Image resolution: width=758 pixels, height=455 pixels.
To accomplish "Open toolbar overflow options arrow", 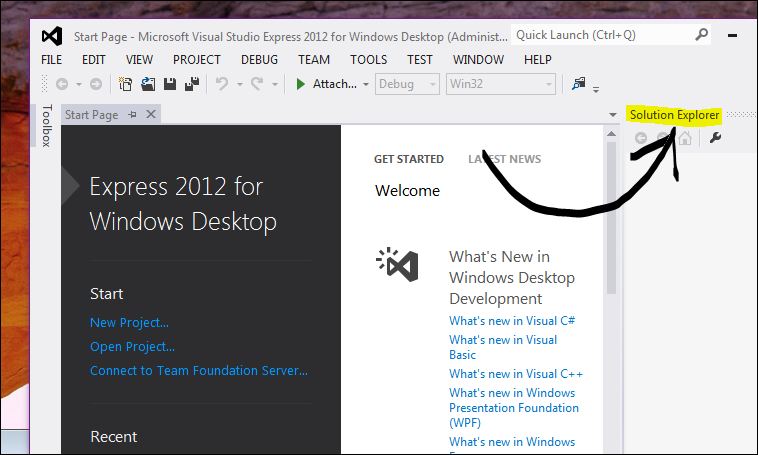I will point(596,89).
